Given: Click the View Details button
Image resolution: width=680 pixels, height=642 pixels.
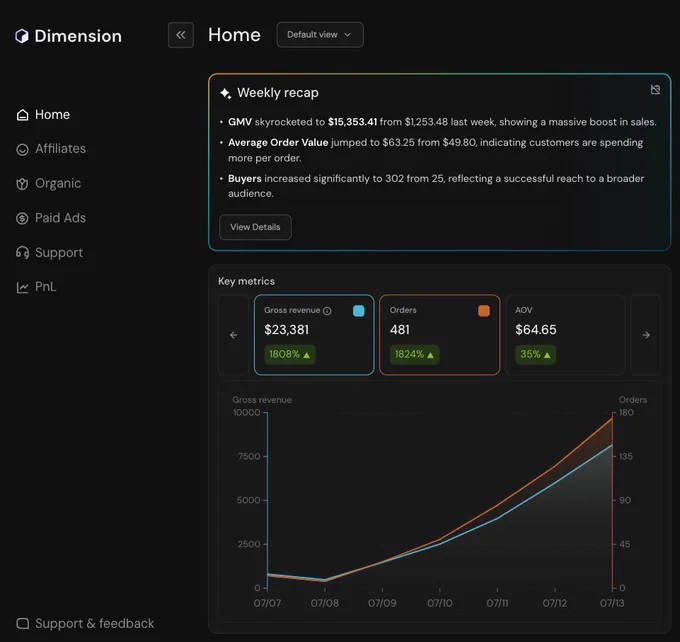Looking at the screenshot, I should coord(255,227).
